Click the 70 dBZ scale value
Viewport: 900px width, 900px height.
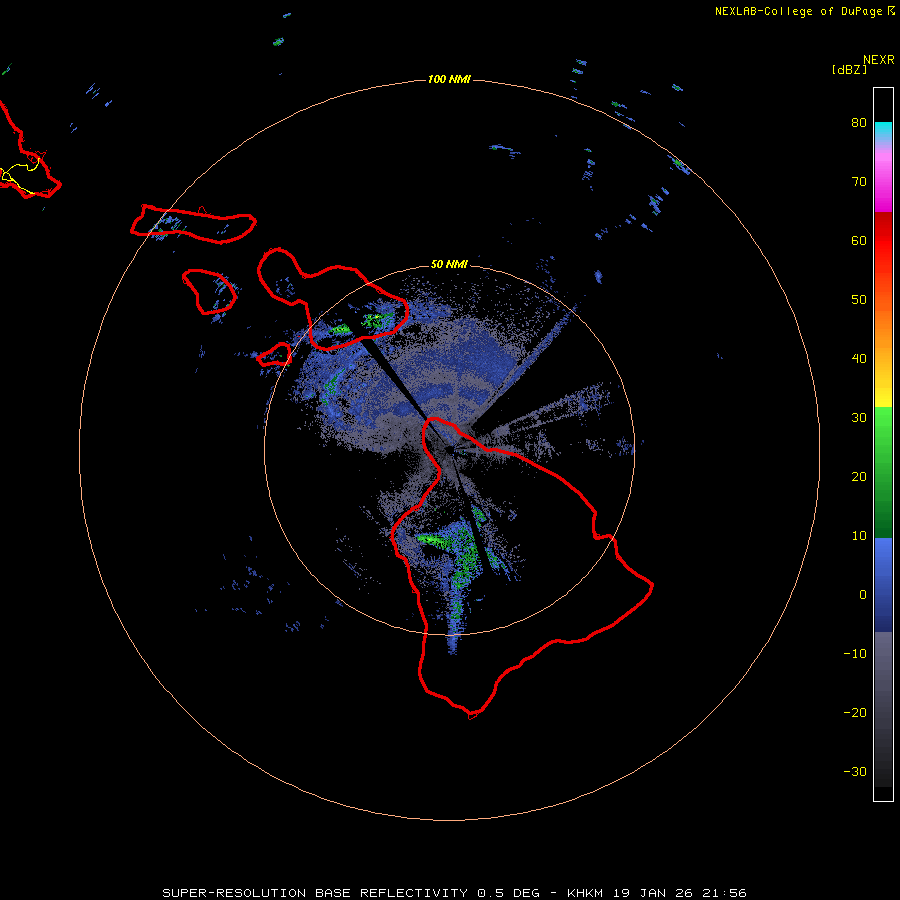point(859,181)
